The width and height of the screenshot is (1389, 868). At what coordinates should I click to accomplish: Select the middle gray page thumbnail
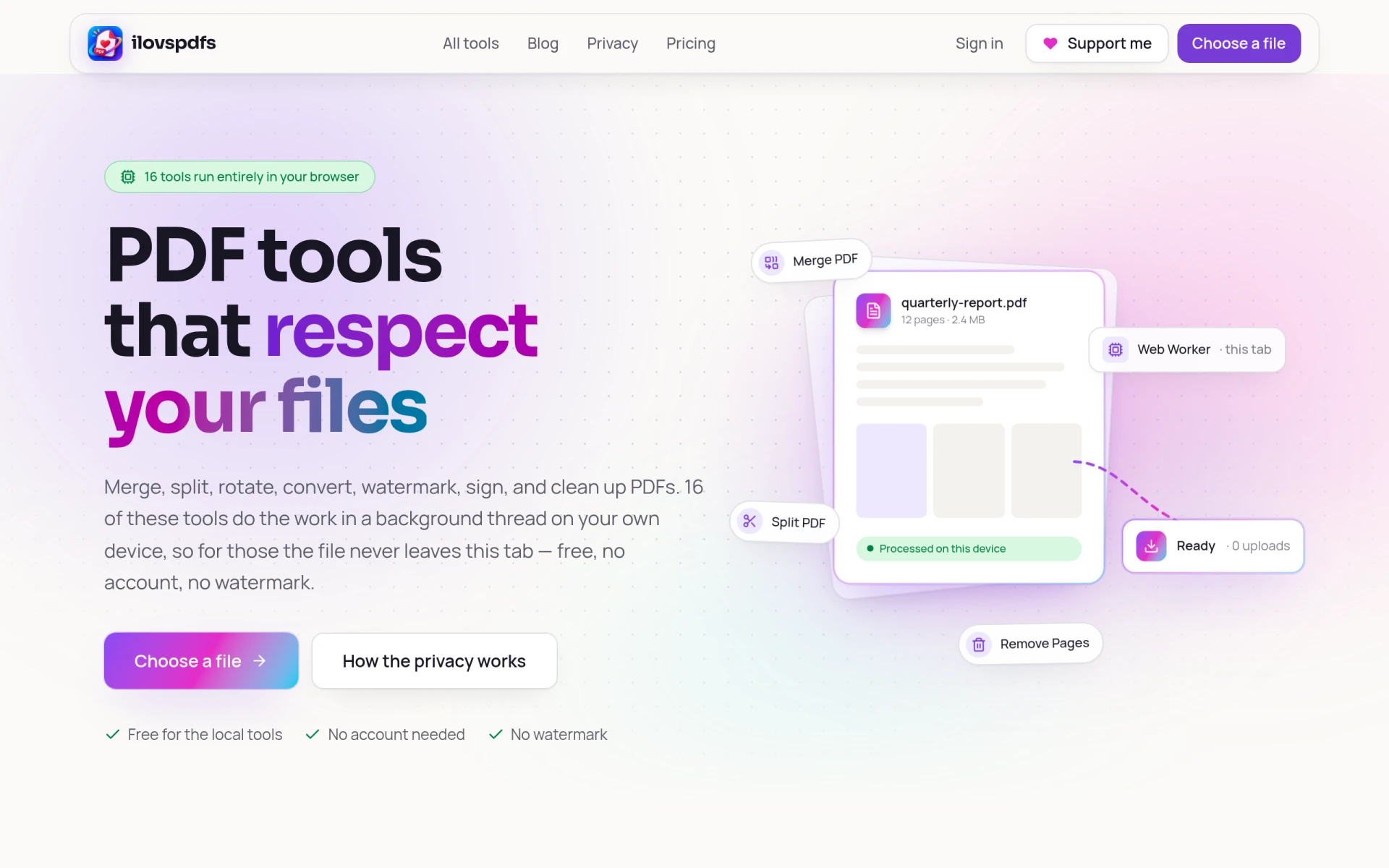[x=969, y=470]
